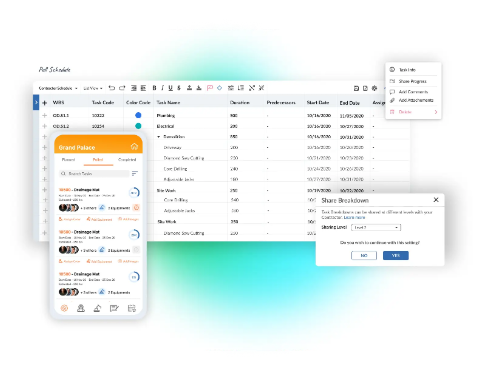Click the pink flag icon in the toolbar

(210, 88)
